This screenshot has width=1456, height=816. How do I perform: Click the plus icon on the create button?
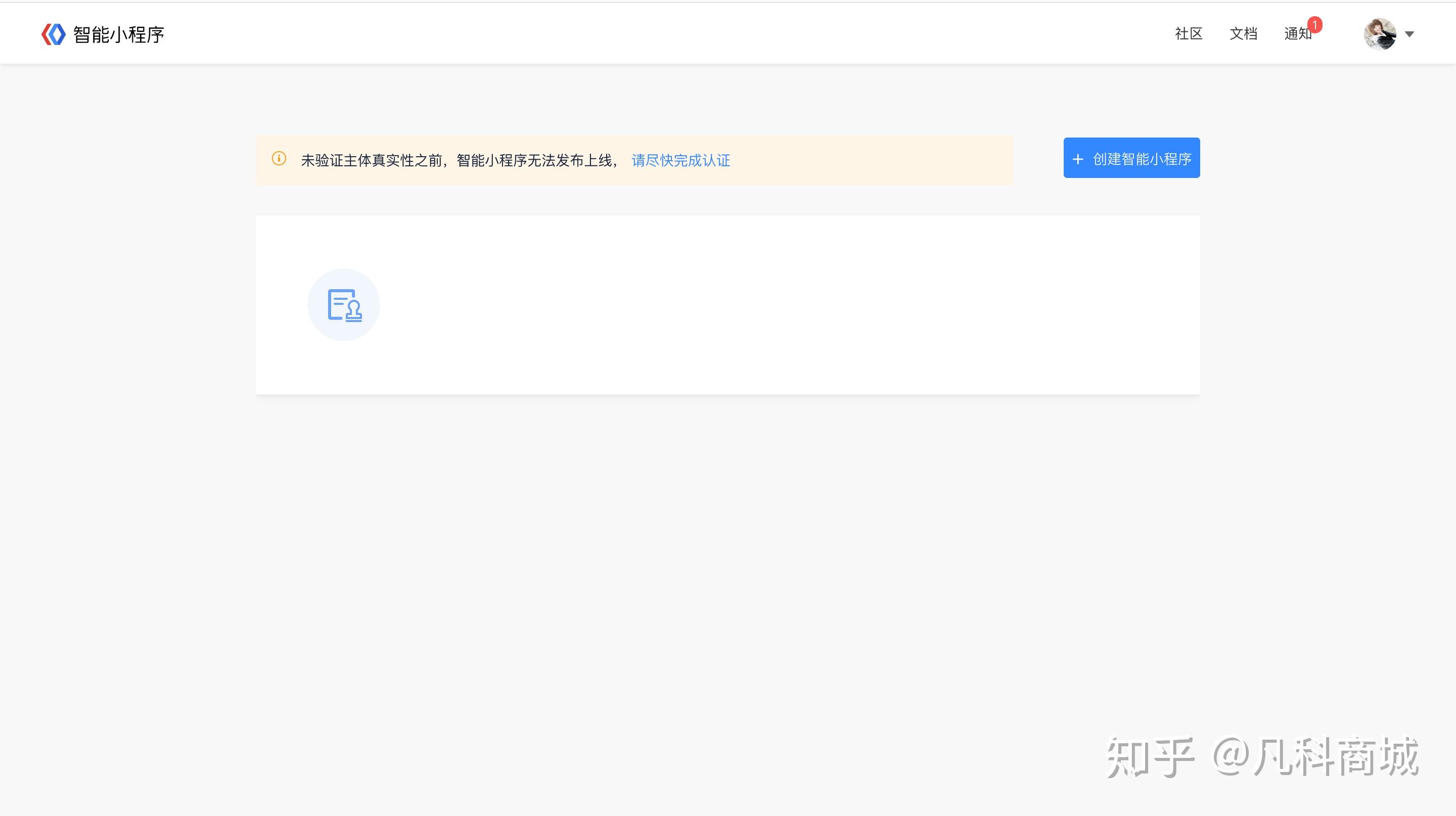(1078, 159)
